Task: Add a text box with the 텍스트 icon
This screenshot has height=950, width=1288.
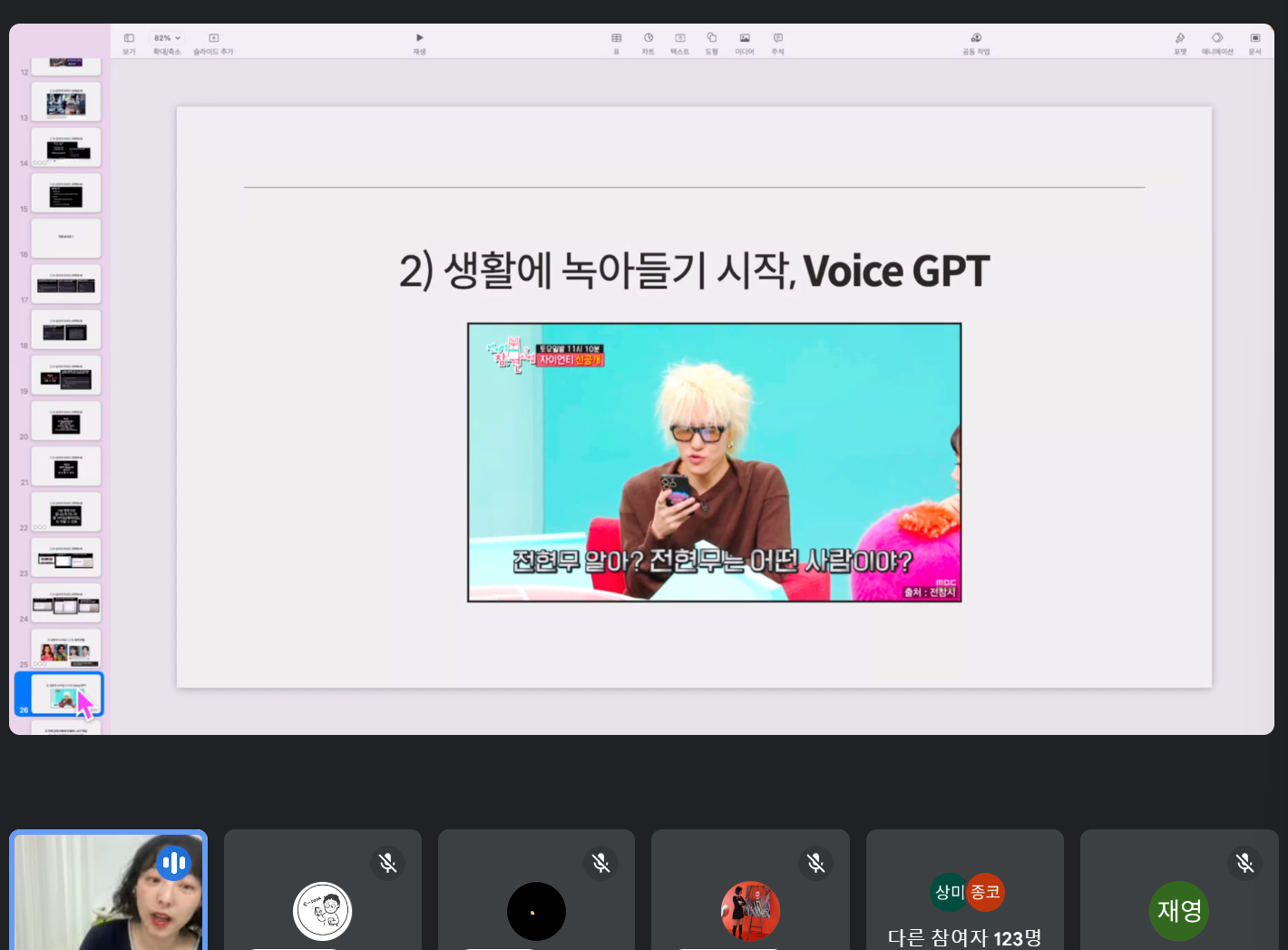Action: point(679,43)
